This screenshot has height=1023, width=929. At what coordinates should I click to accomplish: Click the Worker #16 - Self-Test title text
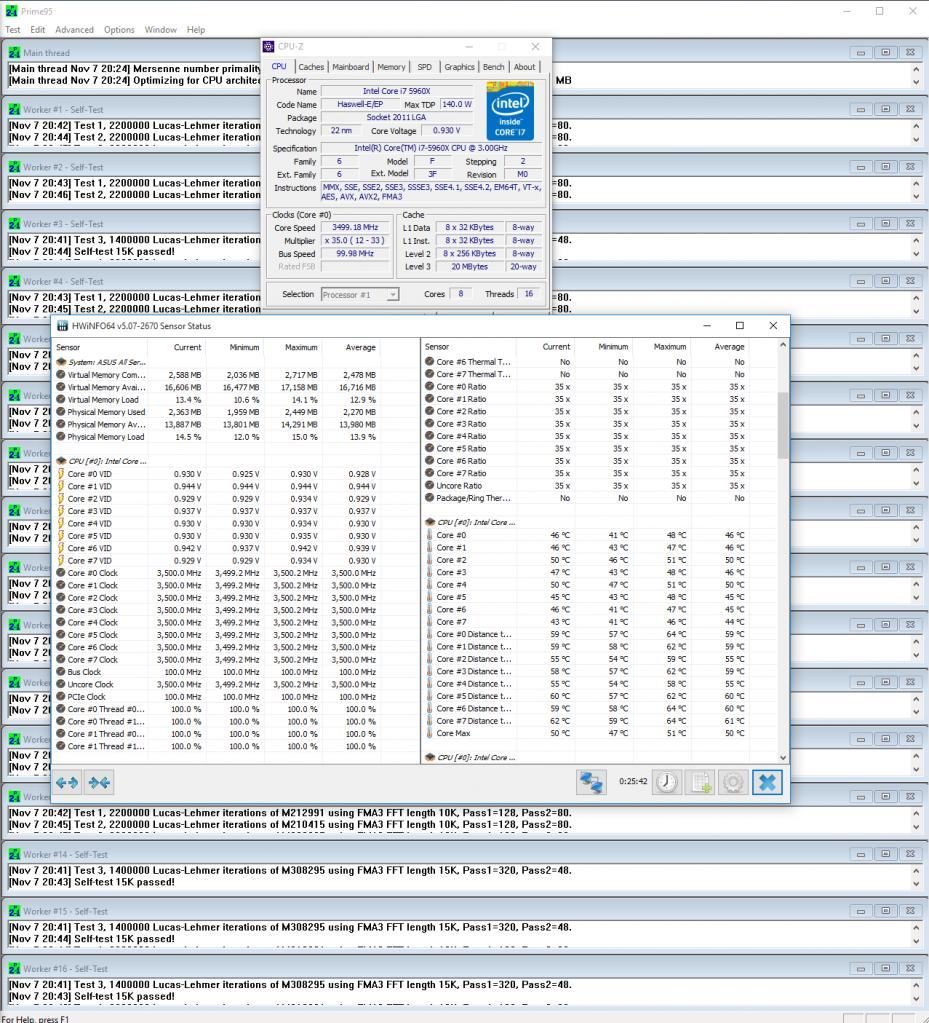point(66,969)
